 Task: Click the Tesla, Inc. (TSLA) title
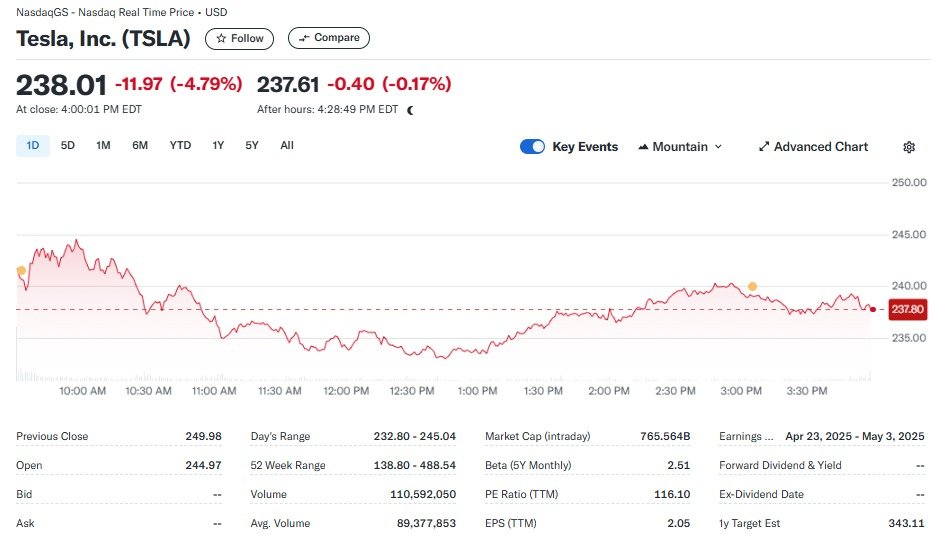tap(103, 38)
